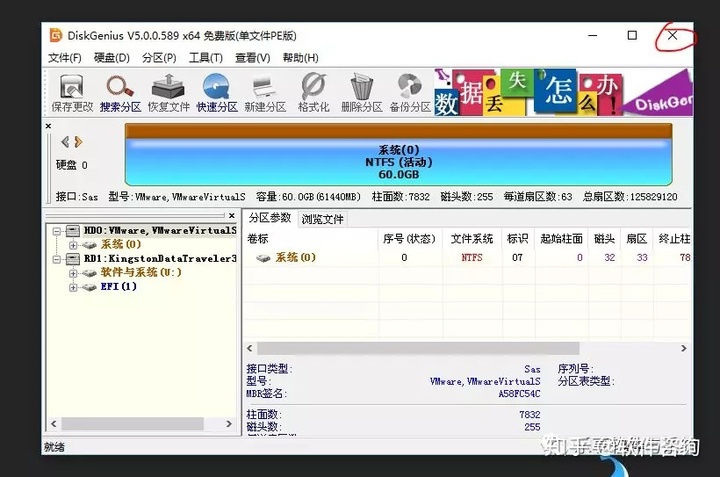The image size is (720, 477).
Task: Go to previous disk with left arrow
Action: pos(65,142)
